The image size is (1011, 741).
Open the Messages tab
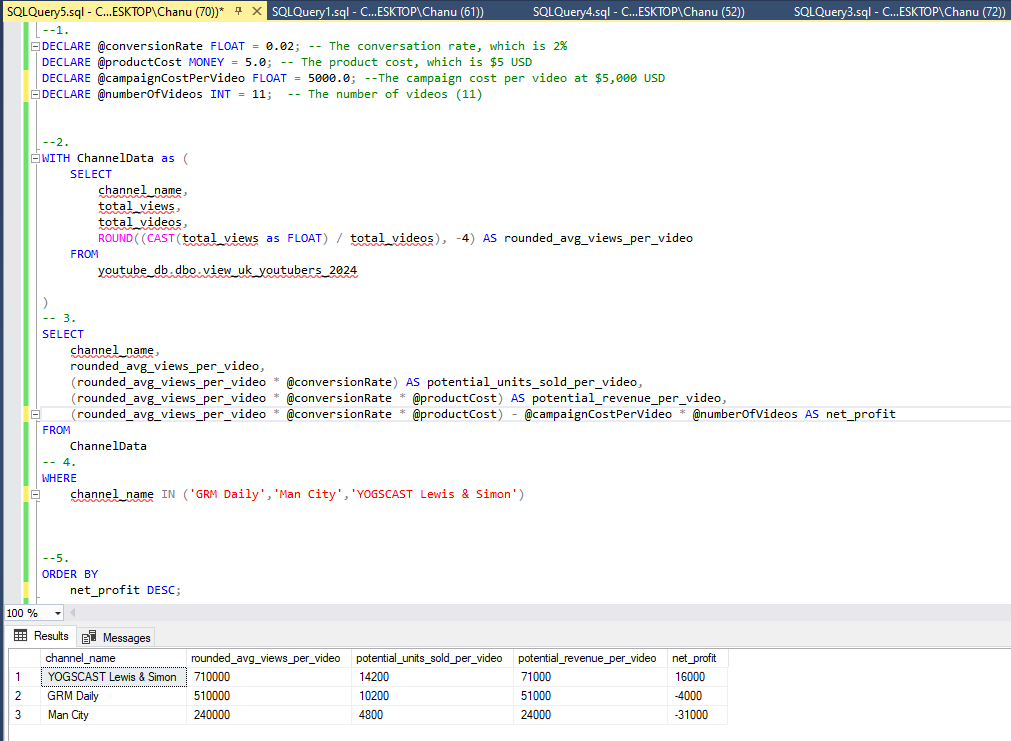coord(117,637)
